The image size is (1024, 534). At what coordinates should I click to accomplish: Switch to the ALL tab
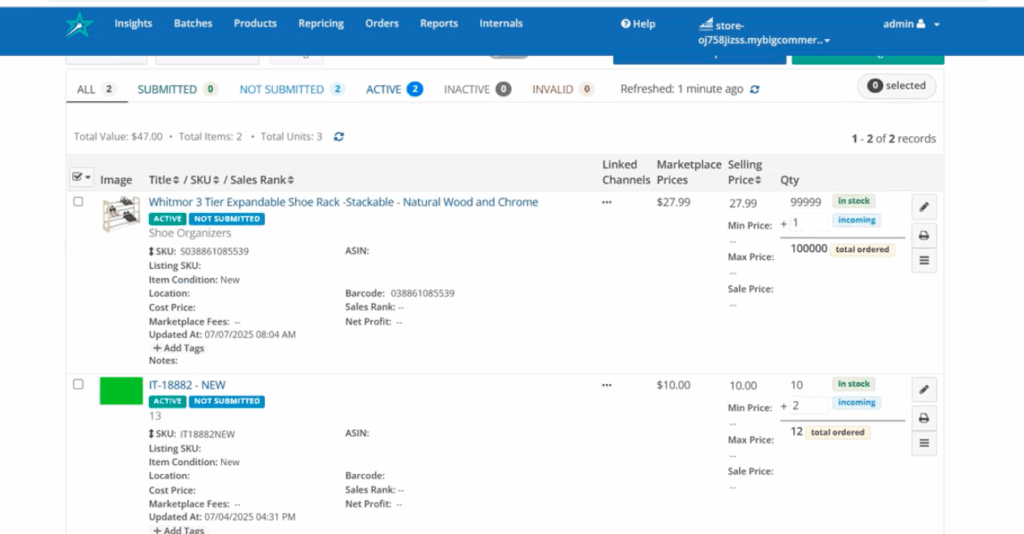coord(96,89)
